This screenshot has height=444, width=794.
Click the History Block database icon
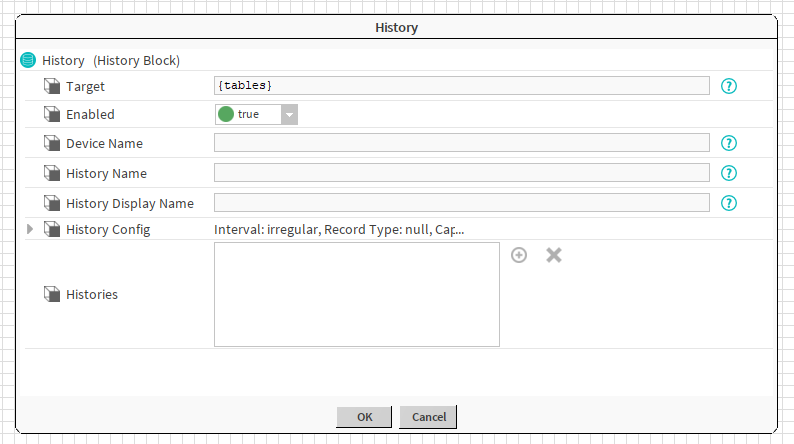pos(28,61)
